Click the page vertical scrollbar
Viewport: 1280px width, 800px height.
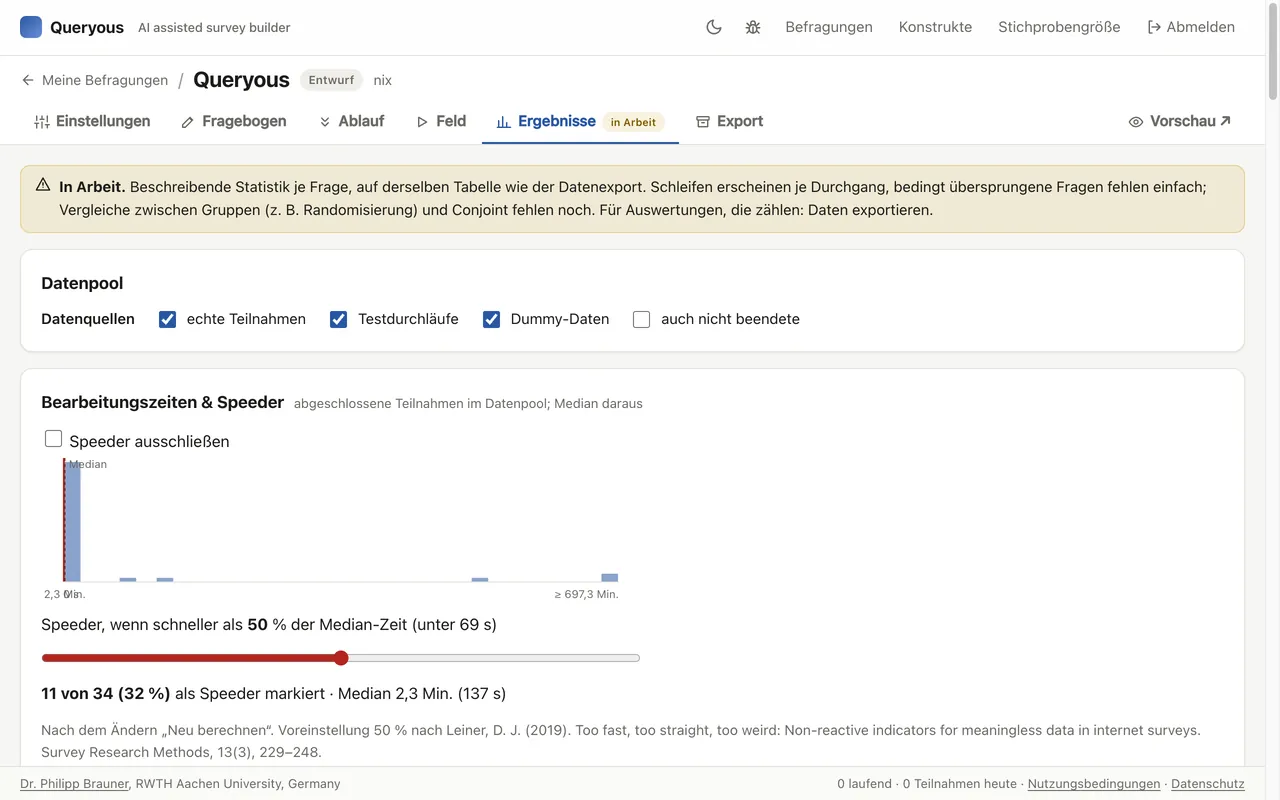[x=1273, y=52]
